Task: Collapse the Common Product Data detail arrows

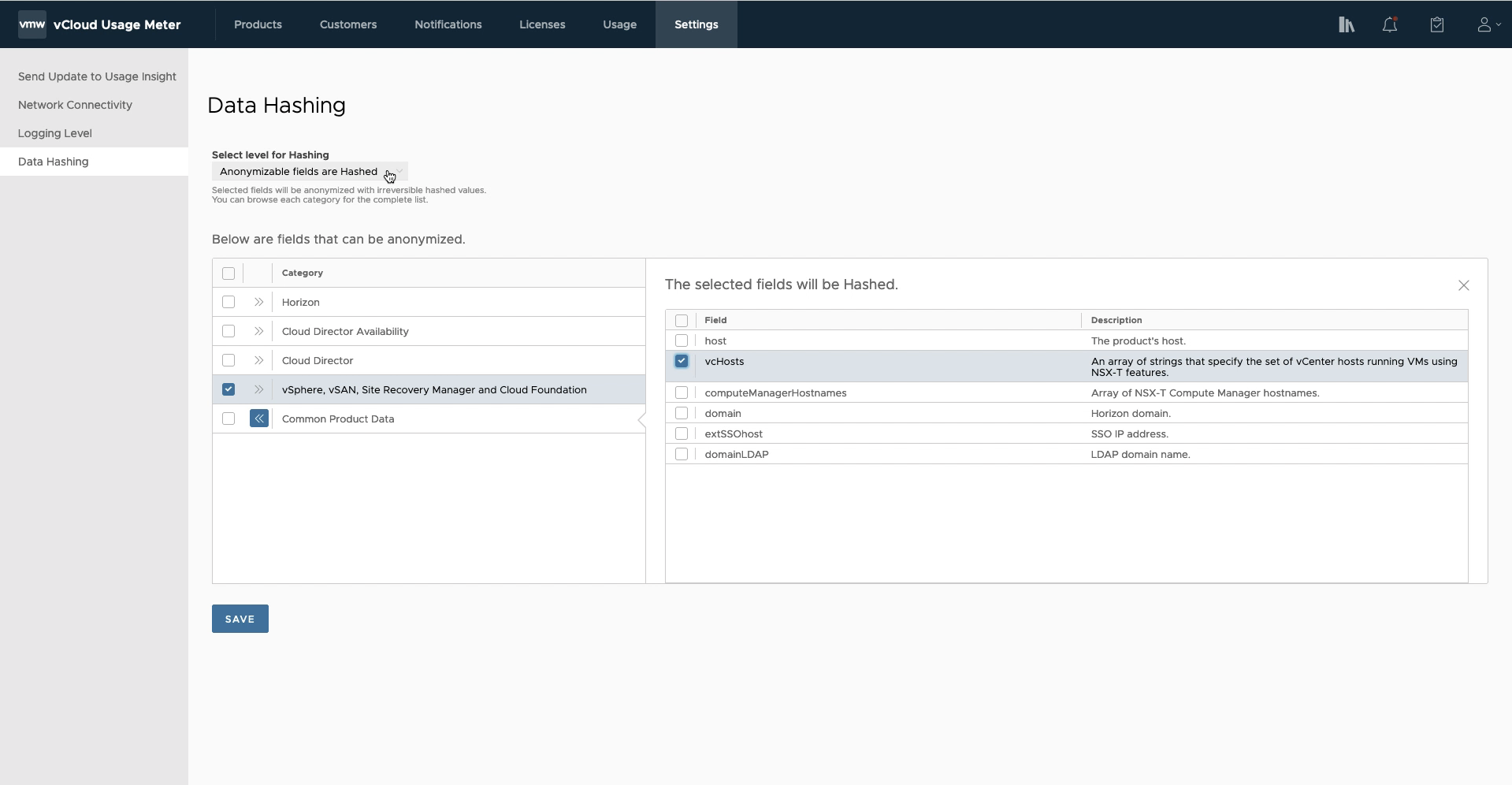Action: (258, 419)
